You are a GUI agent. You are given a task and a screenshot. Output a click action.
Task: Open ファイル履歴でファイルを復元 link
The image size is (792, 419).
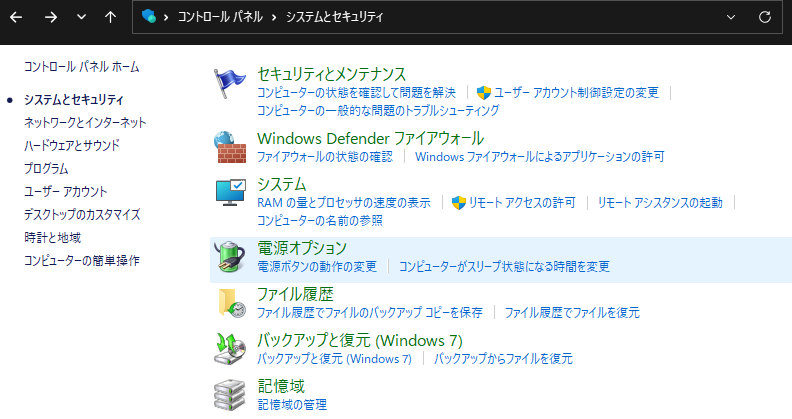(x=572, y=313)
